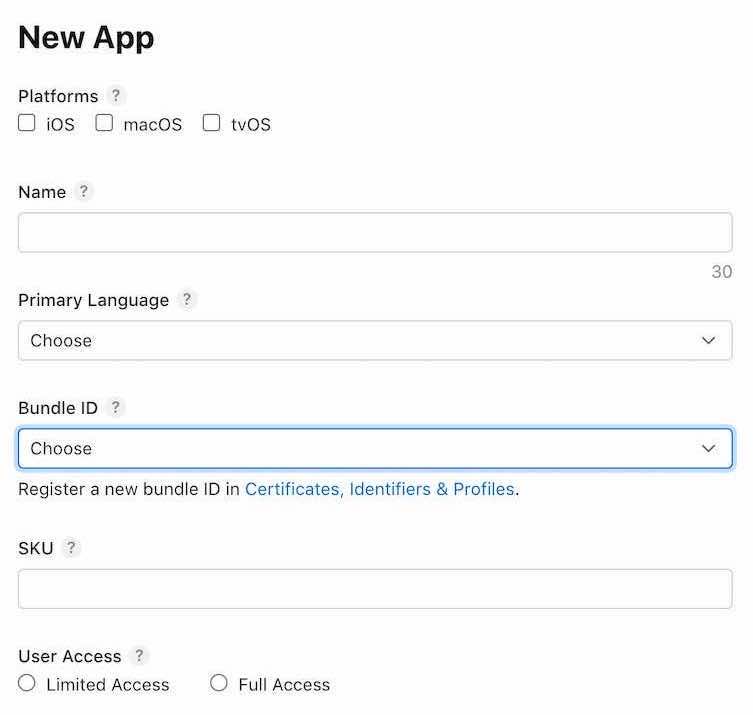753x715 pixels.
Task: Select the Limited Access radio button
Action: point(26,682)
